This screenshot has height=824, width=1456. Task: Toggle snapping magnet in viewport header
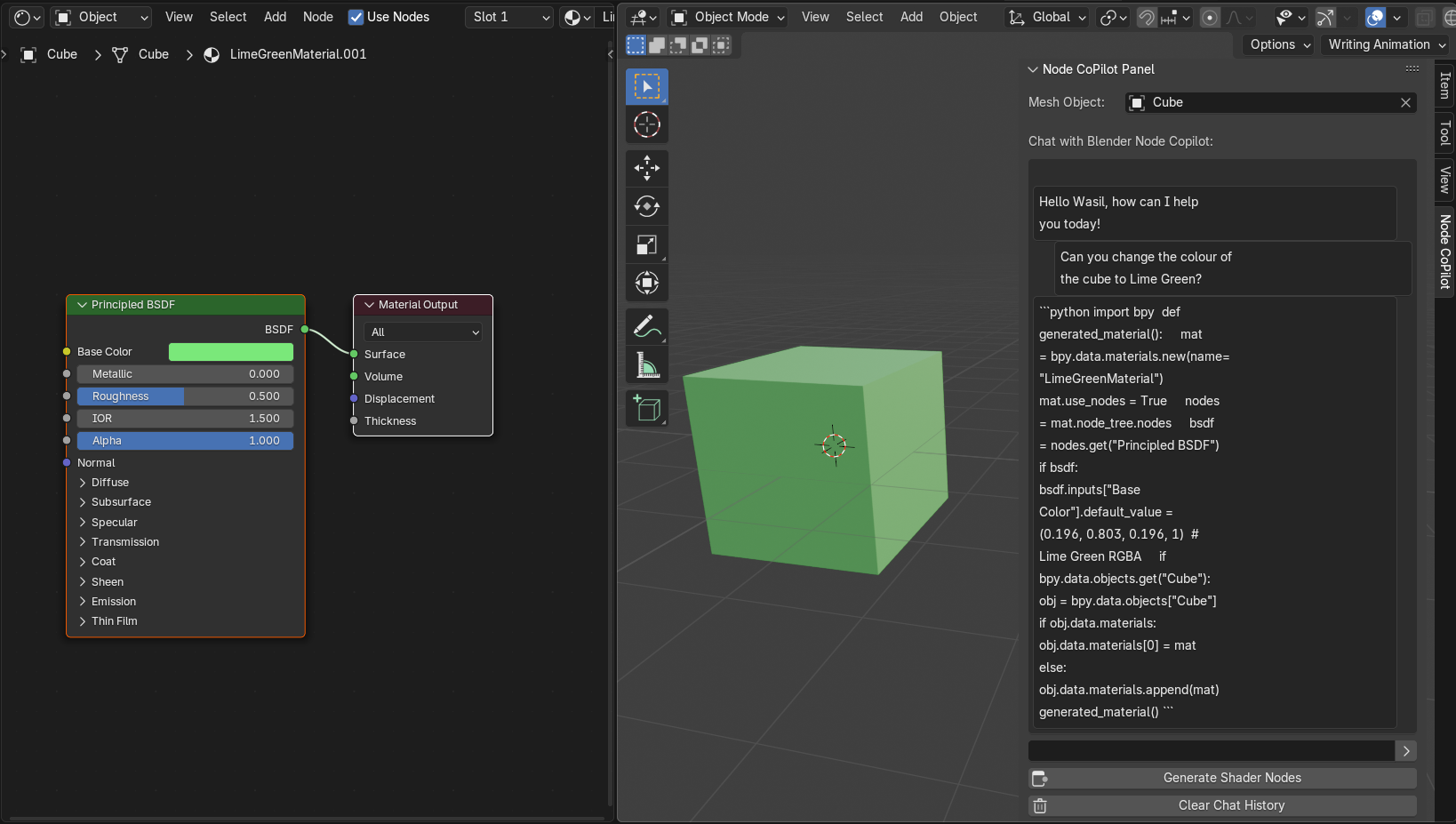[1147, 18]
